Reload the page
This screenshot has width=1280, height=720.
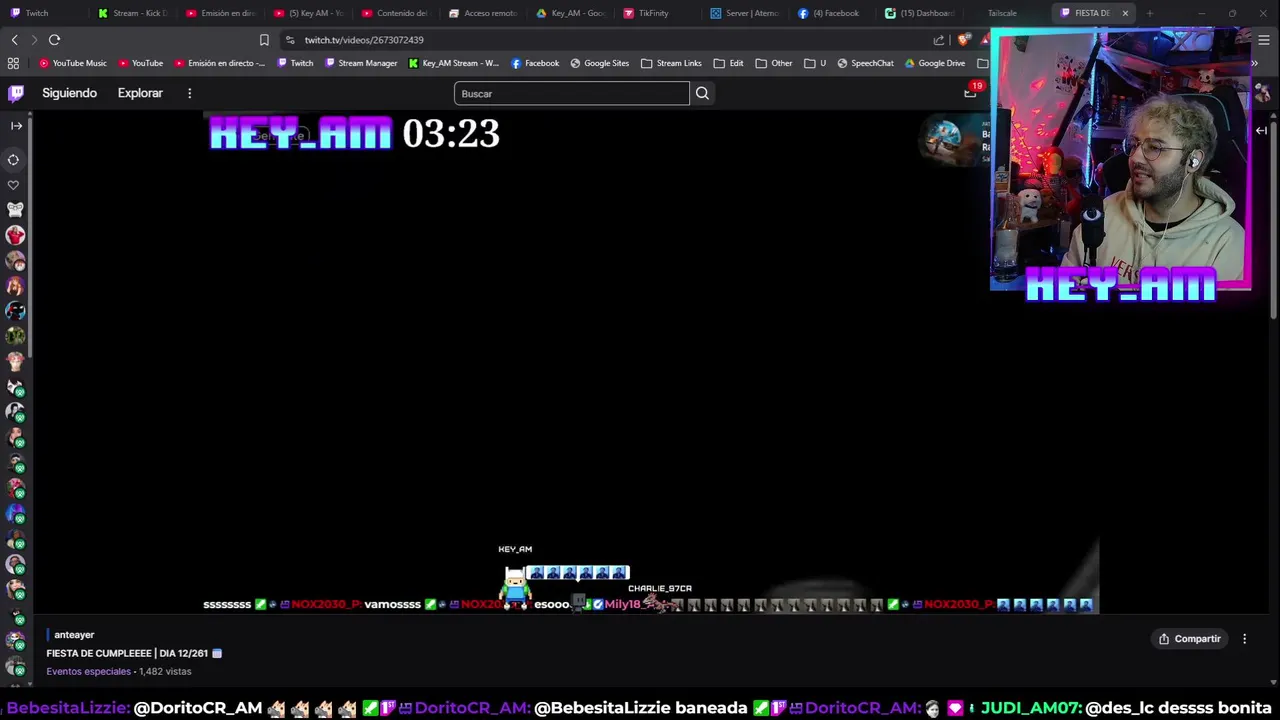[x=54, y=40]
